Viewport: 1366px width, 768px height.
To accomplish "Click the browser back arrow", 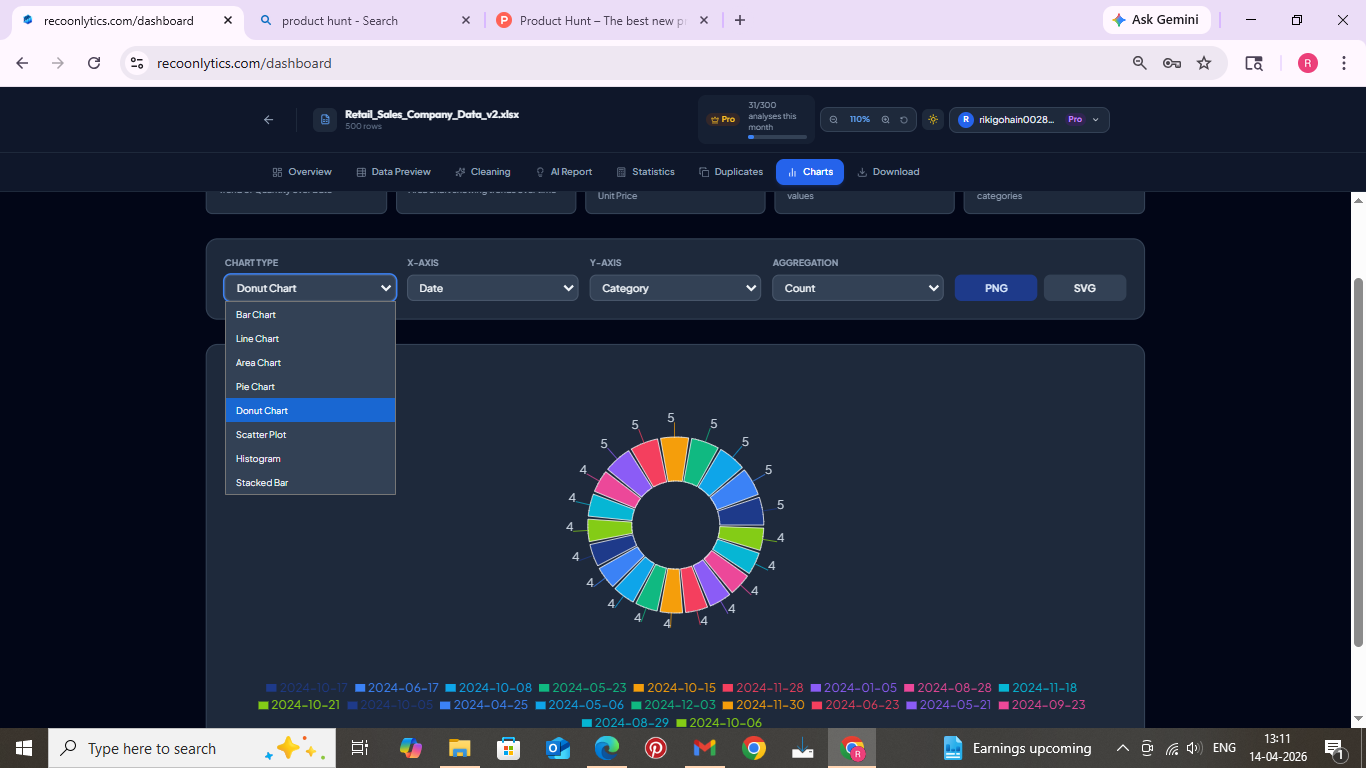I will pos(22,63).
